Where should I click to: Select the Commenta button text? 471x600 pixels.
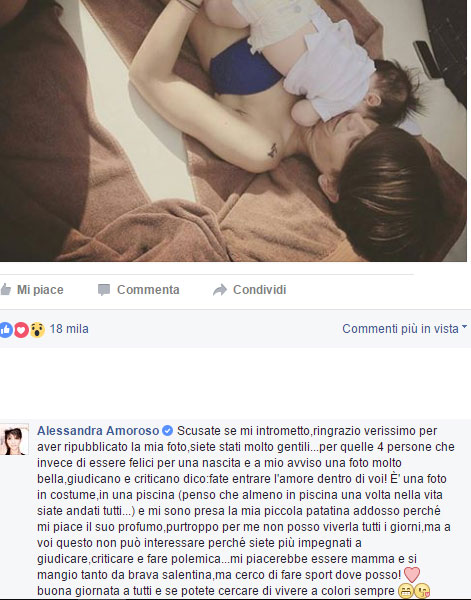pyautogui.click(x=148, y=290)
